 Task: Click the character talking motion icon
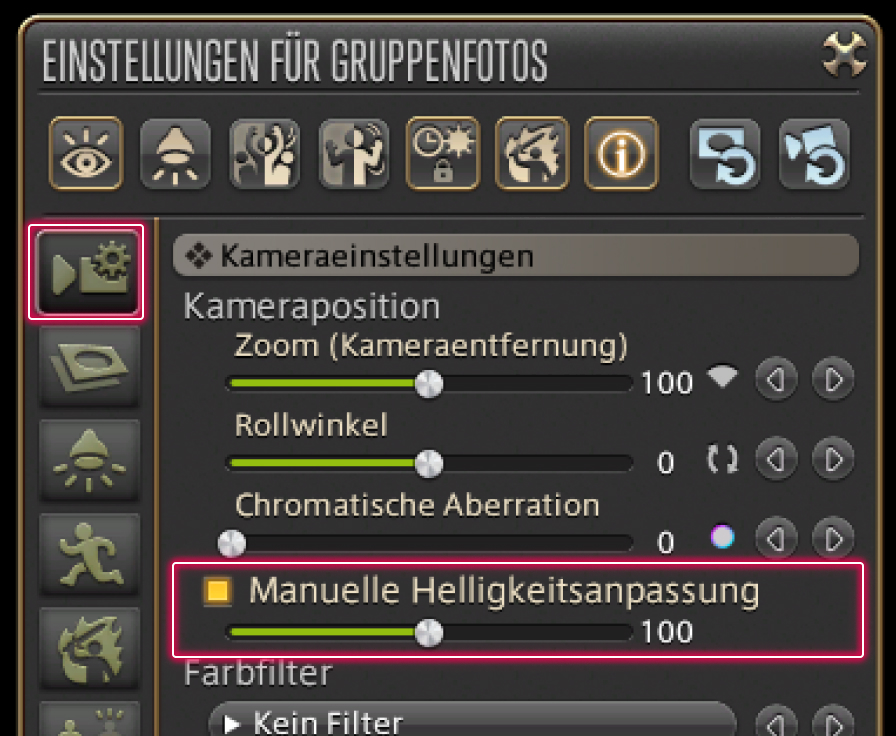354,153
